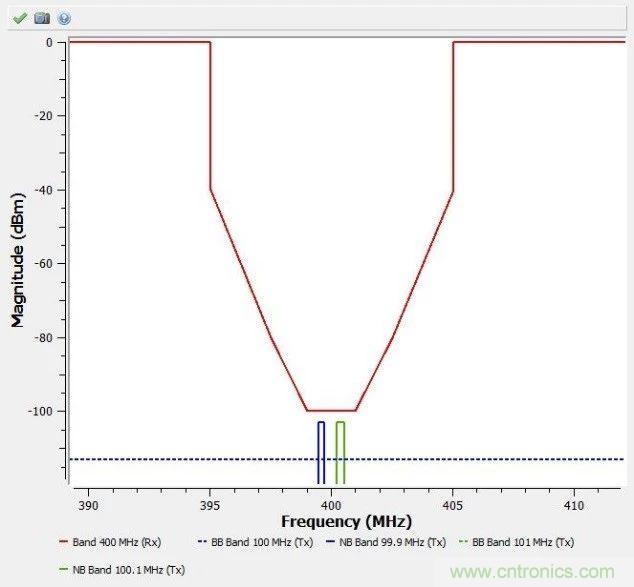
Task: Click the green NB Band 100.1 MHz swatch
Action: (63, 569)
